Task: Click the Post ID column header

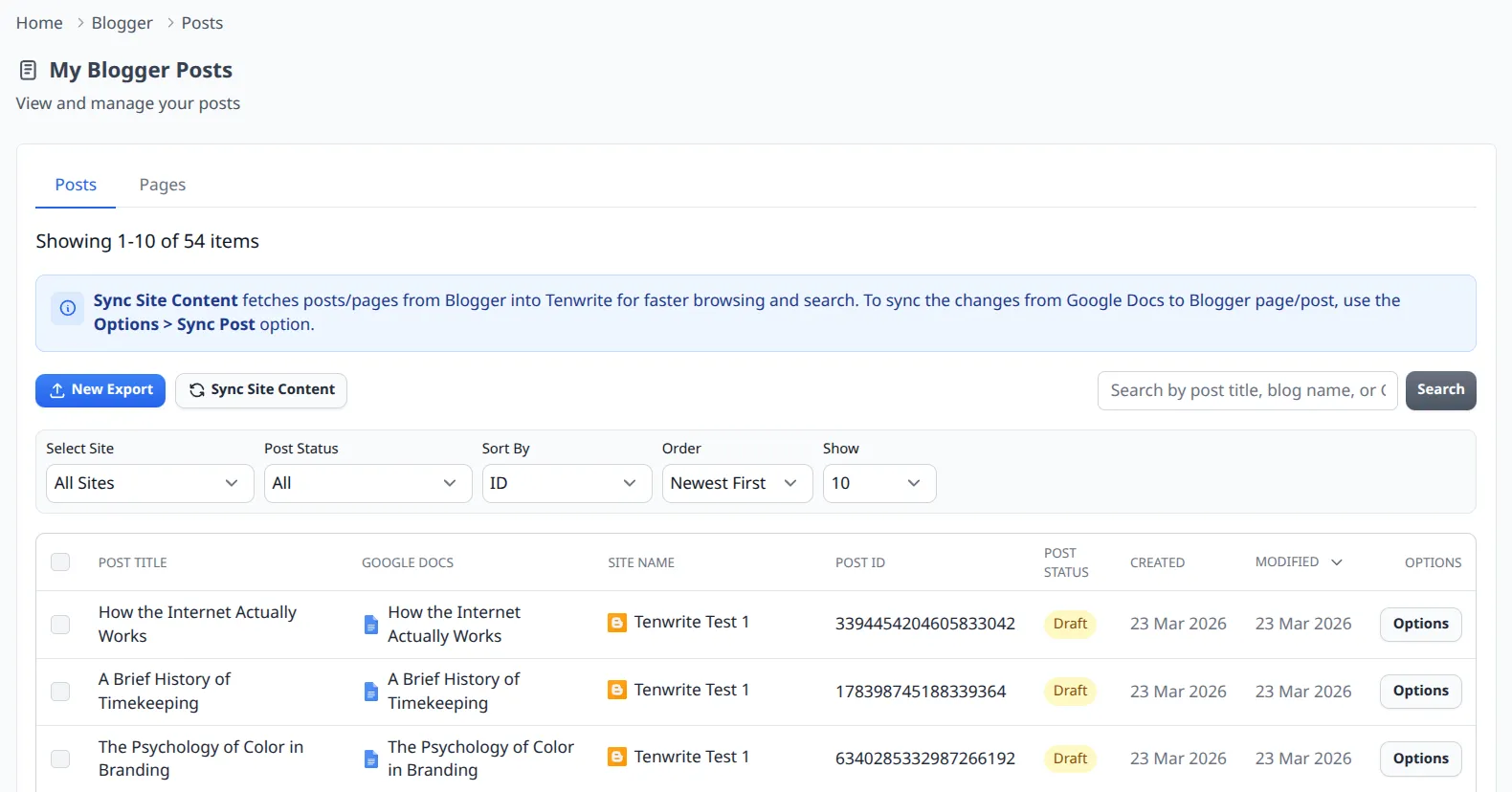Action: [860, 562]
